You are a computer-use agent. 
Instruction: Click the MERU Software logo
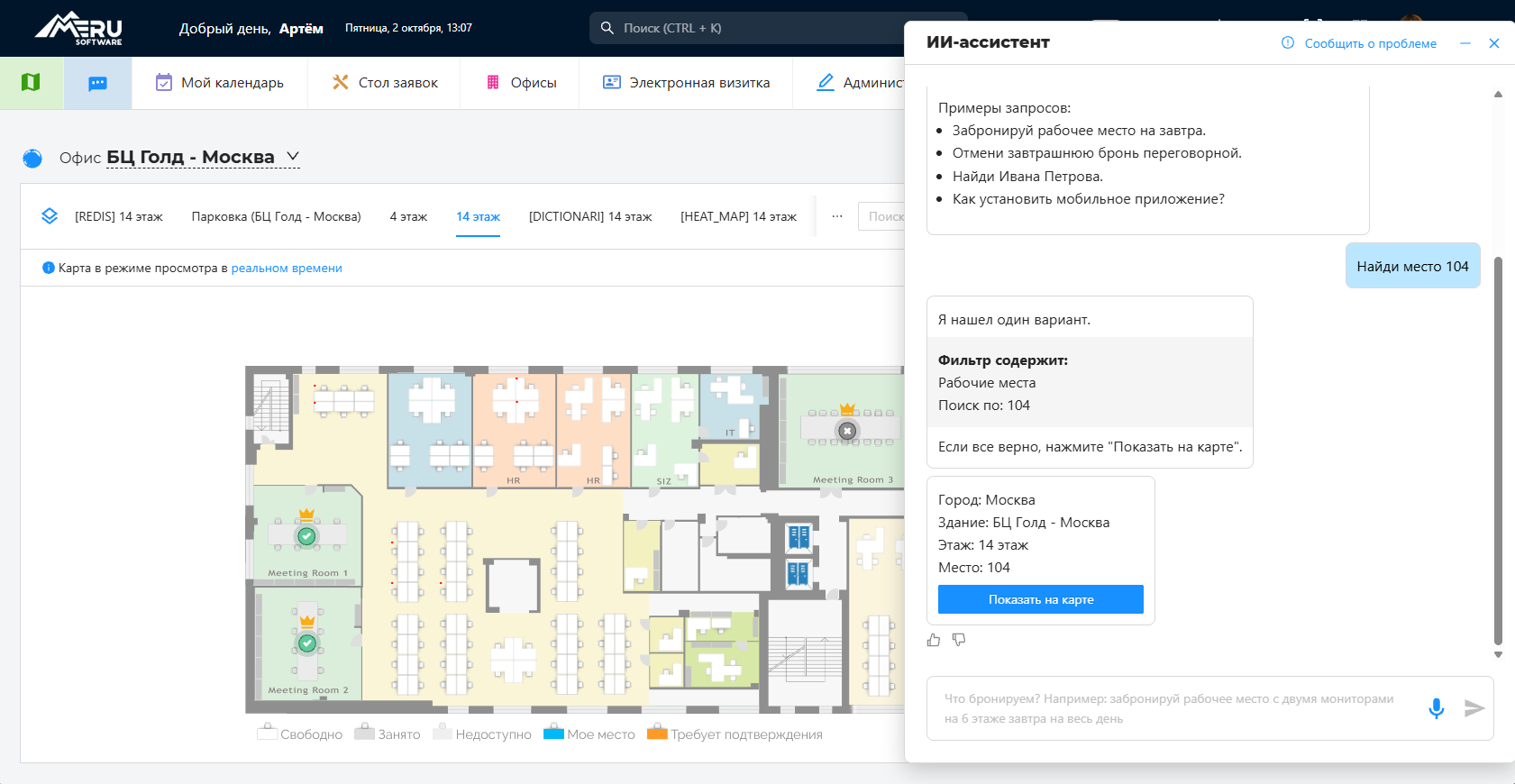tap(79, 28)
